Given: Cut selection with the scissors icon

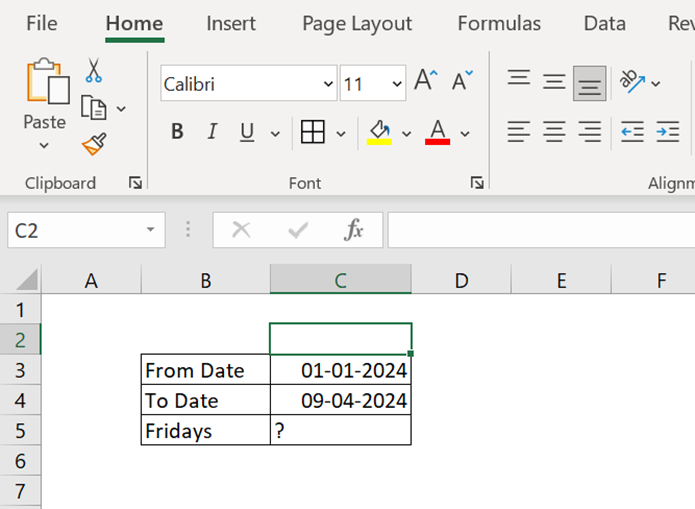Looking at the screenshot, I should 94,70.
